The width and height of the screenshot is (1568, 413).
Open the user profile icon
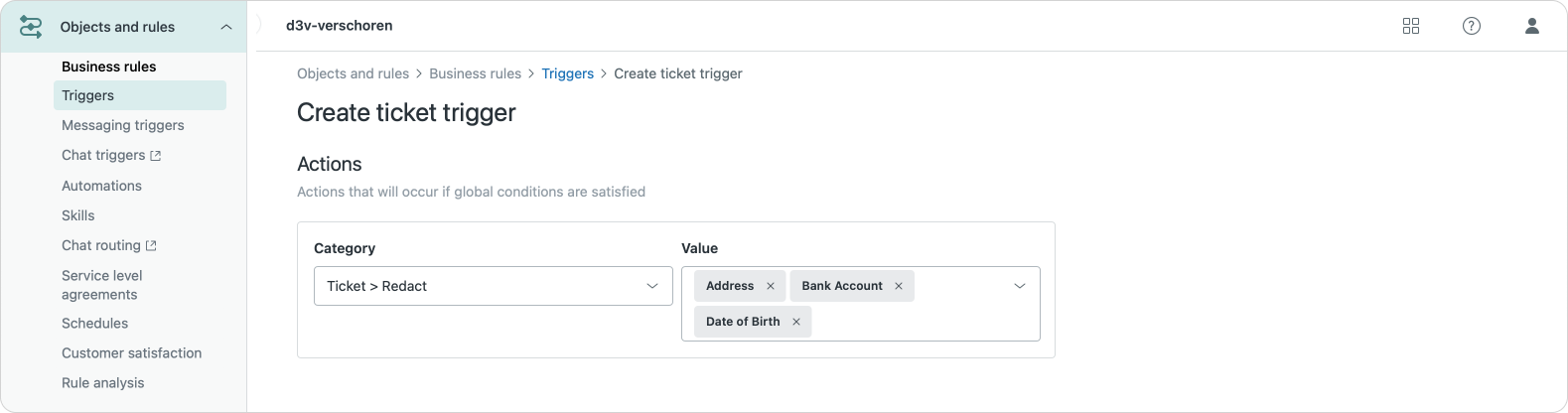pyautogui.click(x=1531, y=26)
